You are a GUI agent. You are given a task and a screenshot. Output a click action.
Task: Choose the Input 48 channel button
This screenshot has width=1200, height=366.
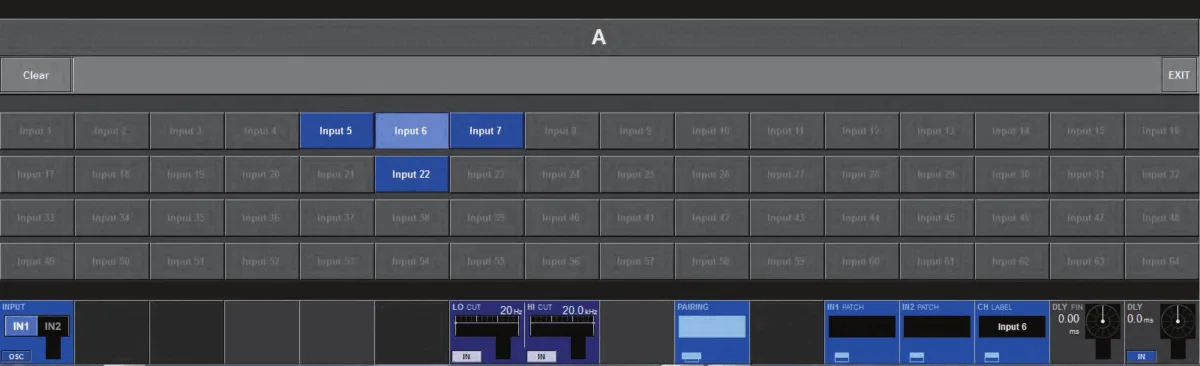[1162, 218]
